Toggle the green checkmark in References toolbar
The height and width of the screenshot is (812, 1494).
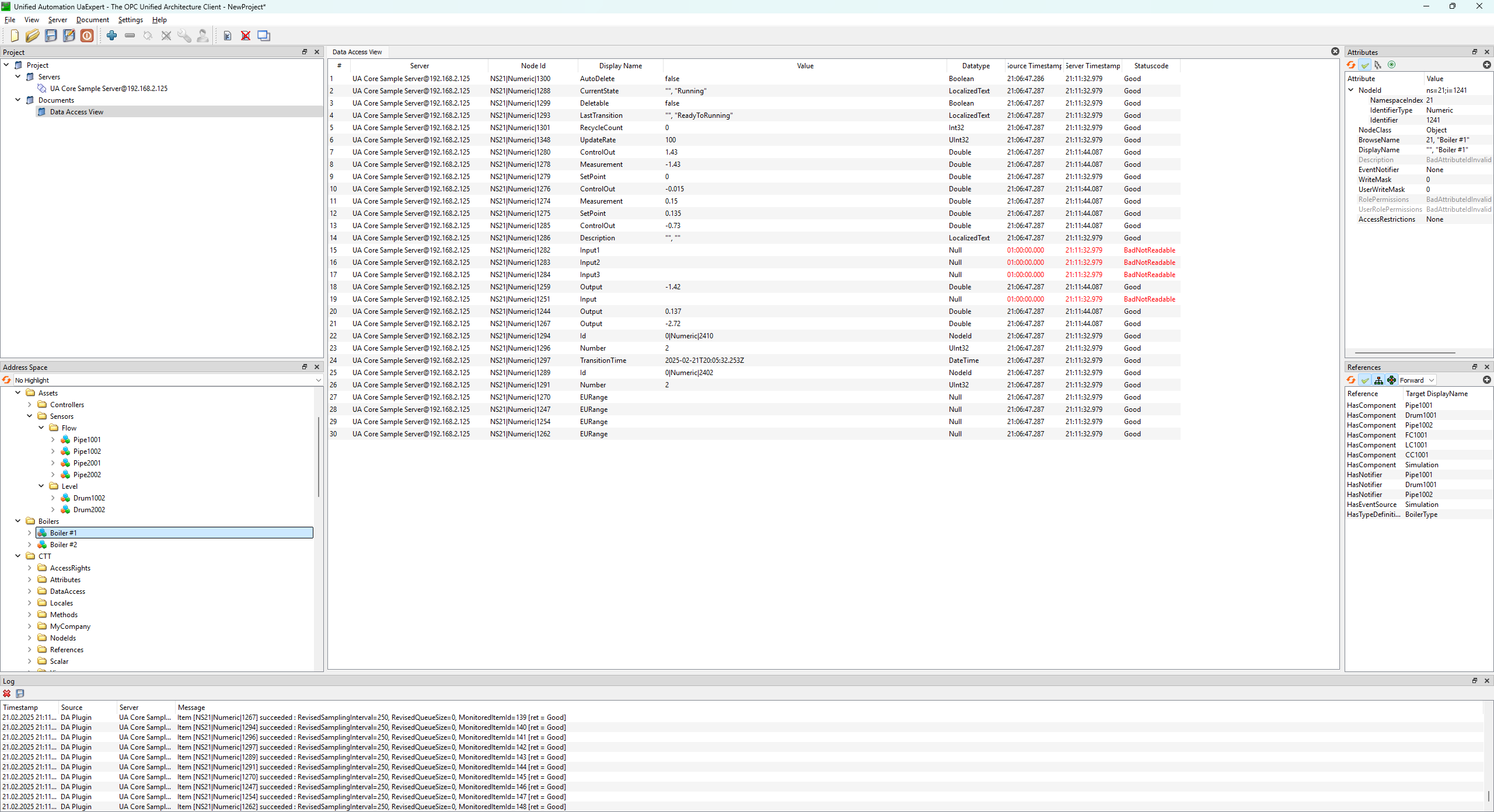coord(1365,380)
